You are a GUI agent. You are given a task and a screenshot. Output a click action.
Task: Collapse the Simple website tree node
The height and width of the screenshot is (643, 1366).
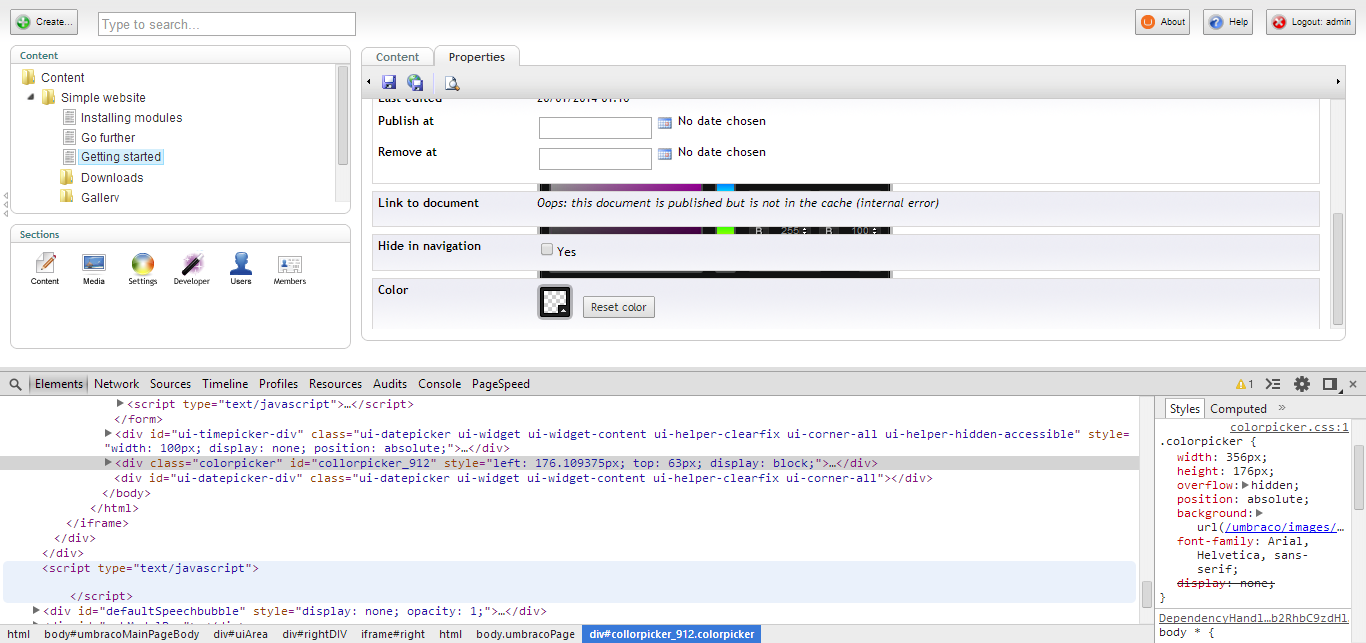click(30, 98)
